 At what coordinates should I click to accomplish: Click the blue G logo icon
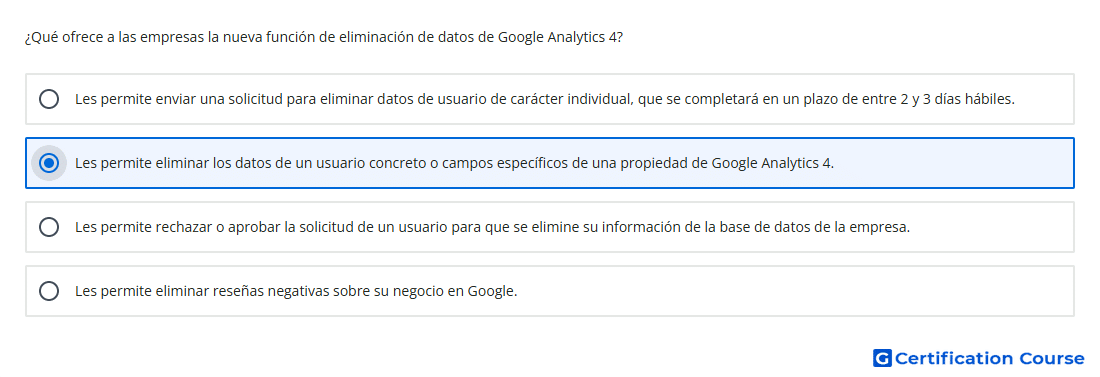(x=882, y=359)
